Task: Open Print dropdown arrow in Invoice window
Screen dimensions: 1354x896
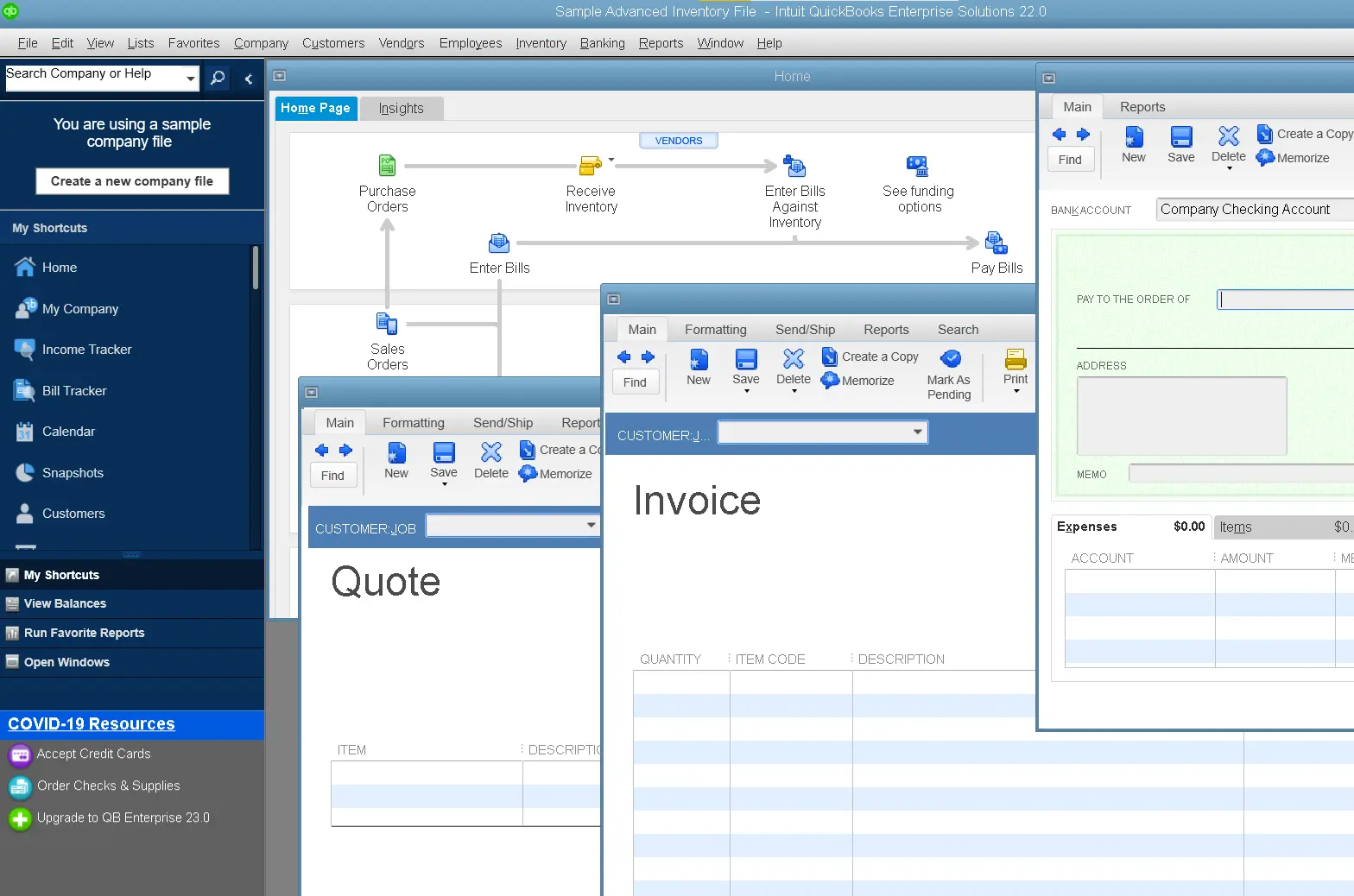Action: 1015,391
